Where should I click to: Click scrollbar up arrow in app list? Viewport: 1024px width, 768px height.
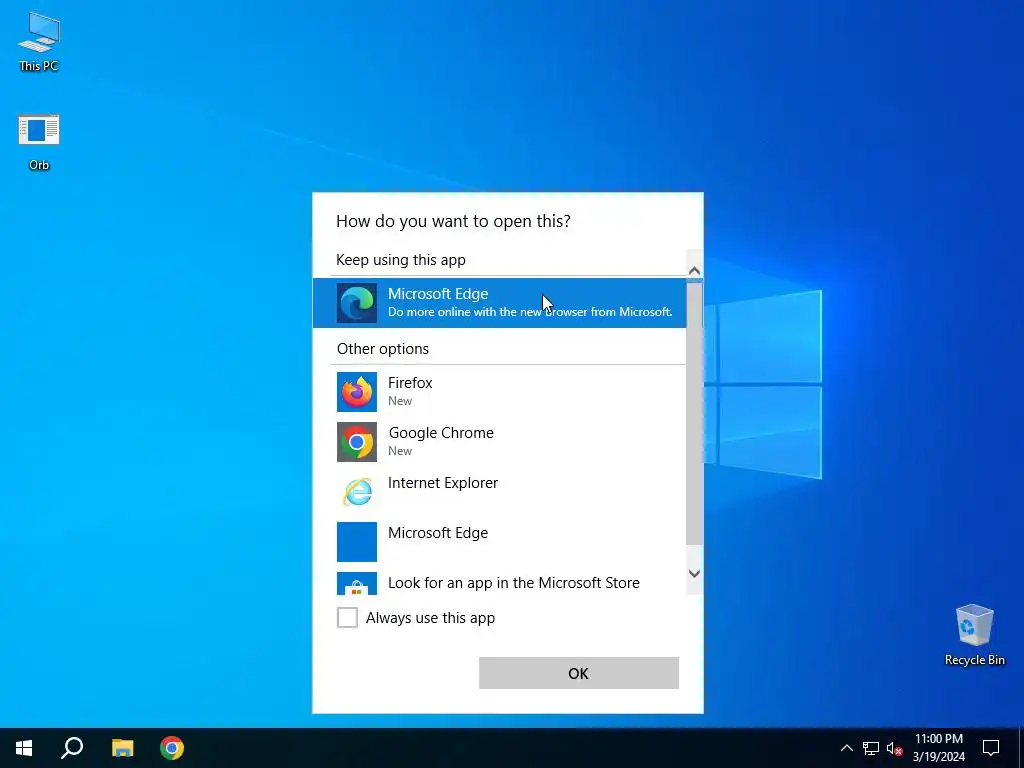694,270
